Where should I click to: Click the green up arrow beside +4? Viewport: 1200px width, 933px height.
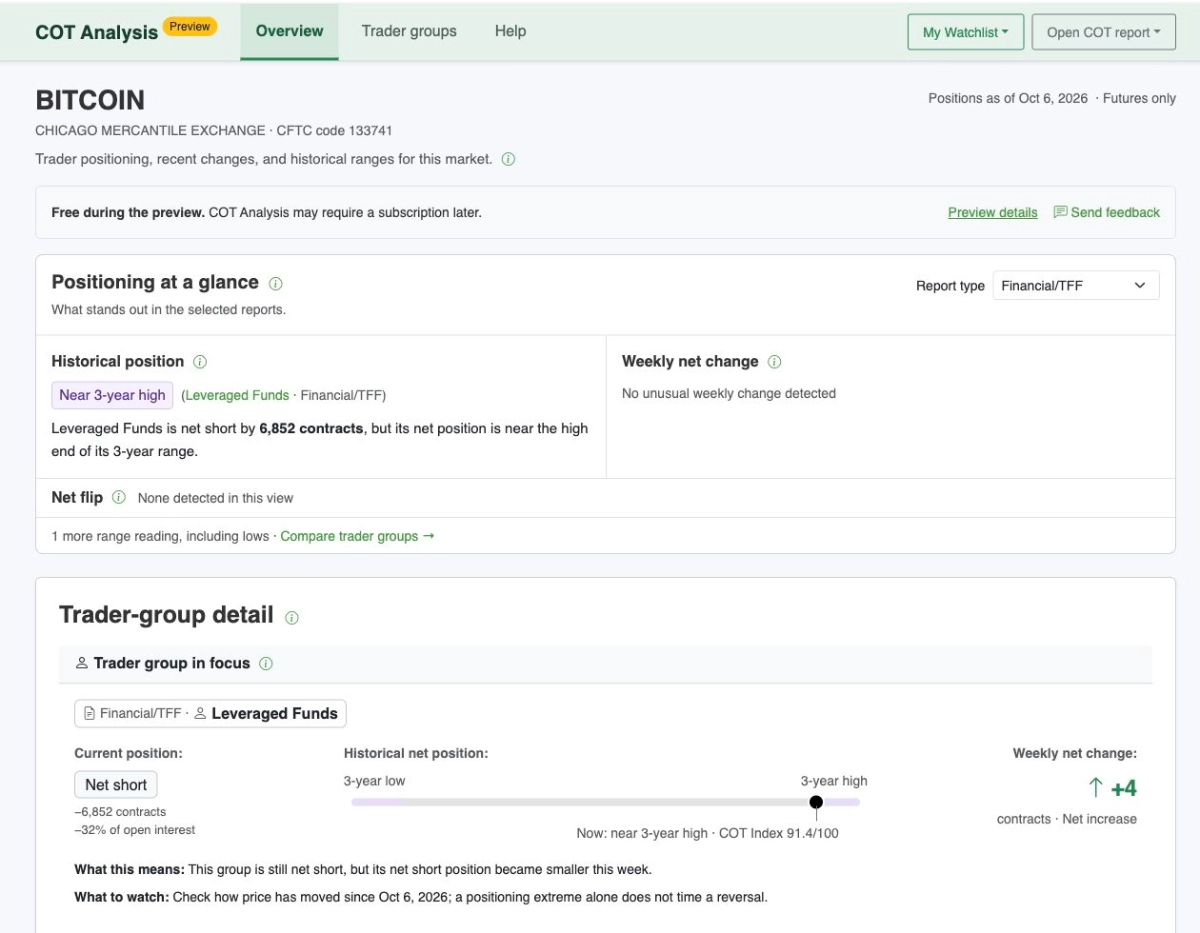(x=1095, y=789)
